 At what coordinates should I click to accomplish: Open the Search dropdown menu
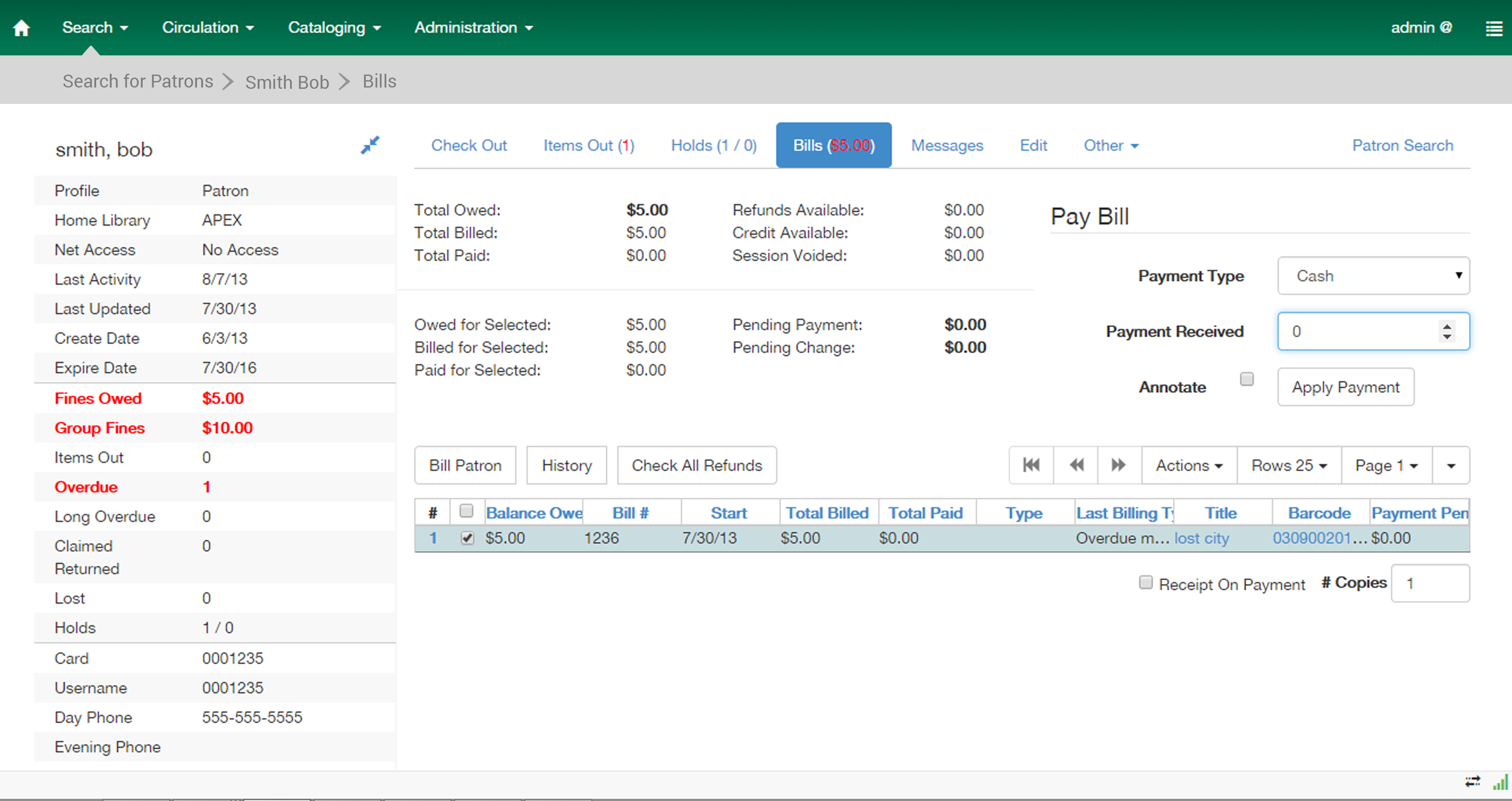(x=95, y=28)
